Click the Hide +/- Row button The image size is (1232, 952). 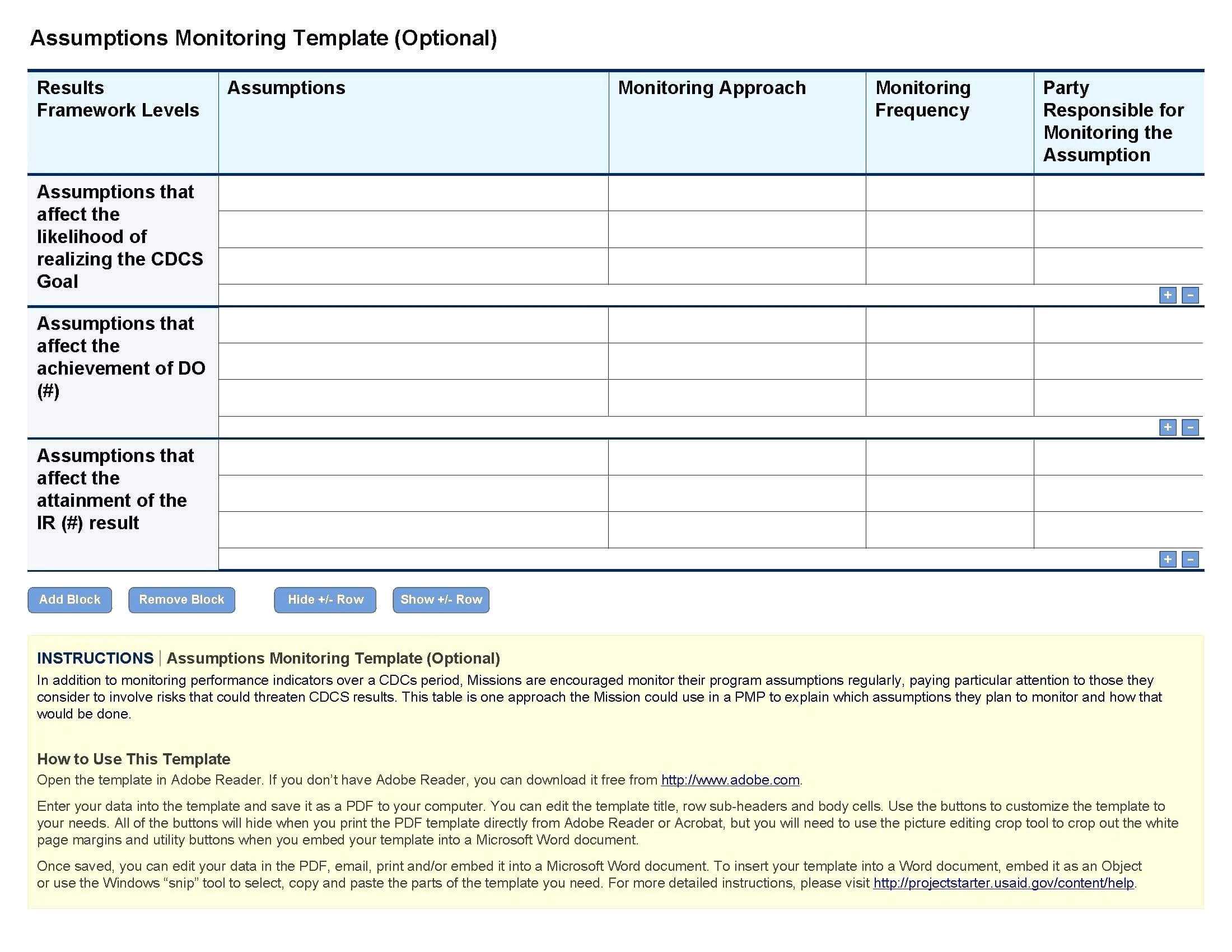pos(324,599)
